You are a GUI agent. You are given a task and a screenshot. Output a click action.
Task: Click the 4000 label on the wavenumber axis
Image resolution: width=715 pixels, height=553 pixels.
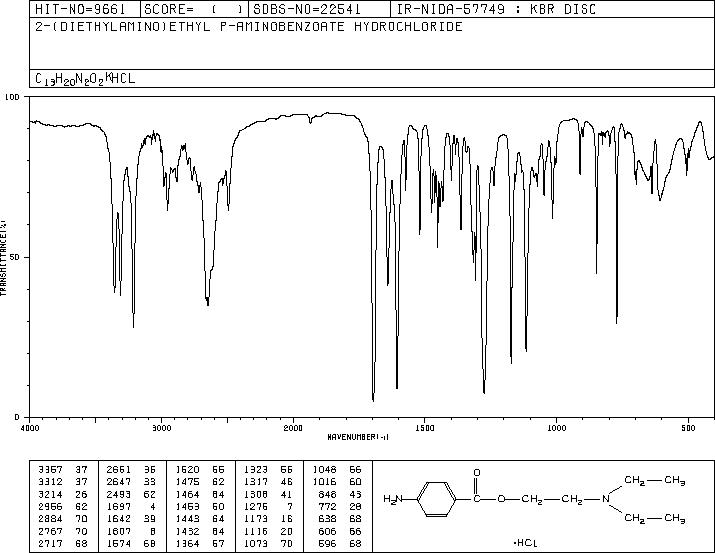(x=30, y=428)
